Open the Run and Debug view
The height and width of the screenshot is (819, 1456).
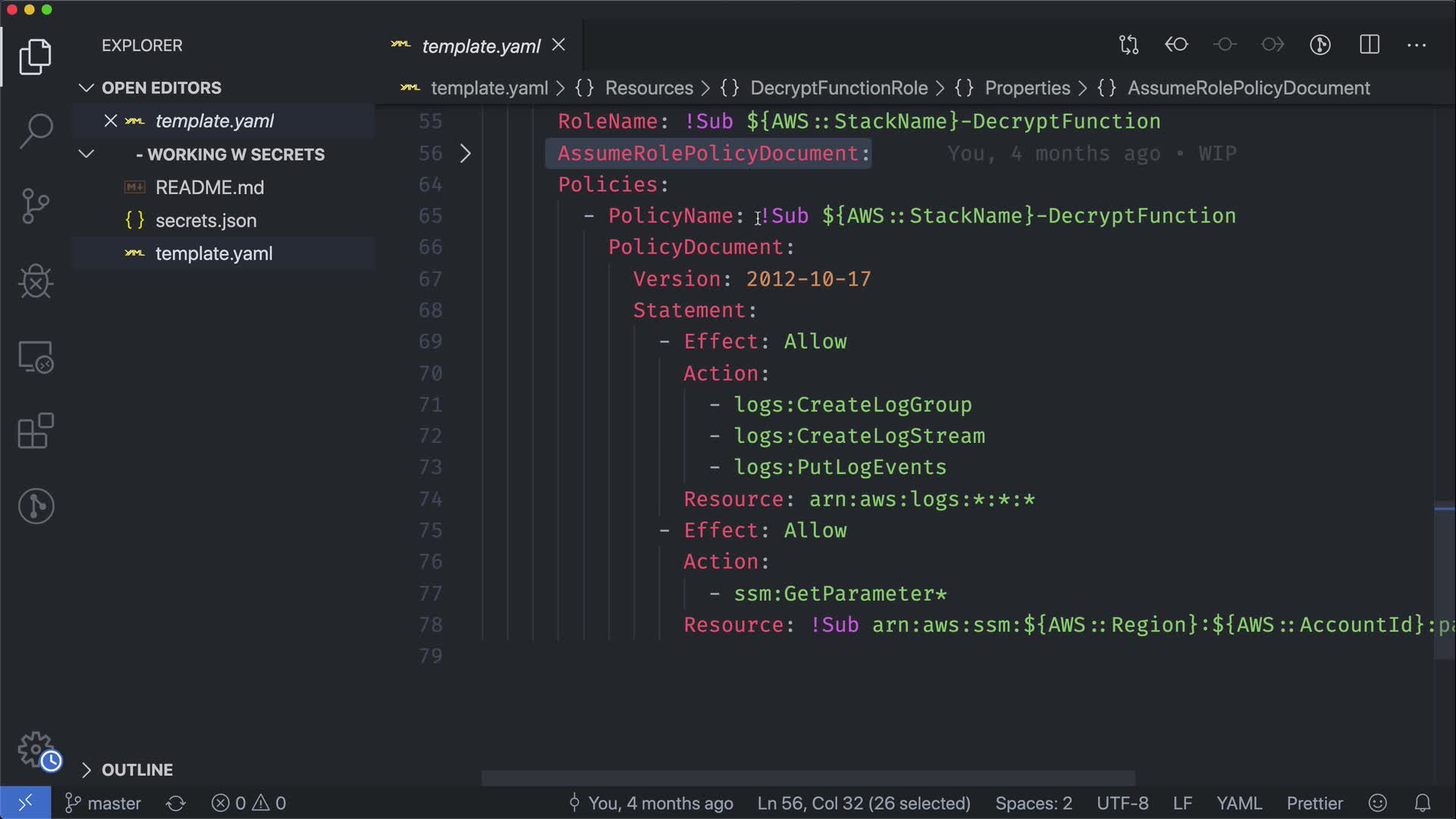click(x=36, y=281)
